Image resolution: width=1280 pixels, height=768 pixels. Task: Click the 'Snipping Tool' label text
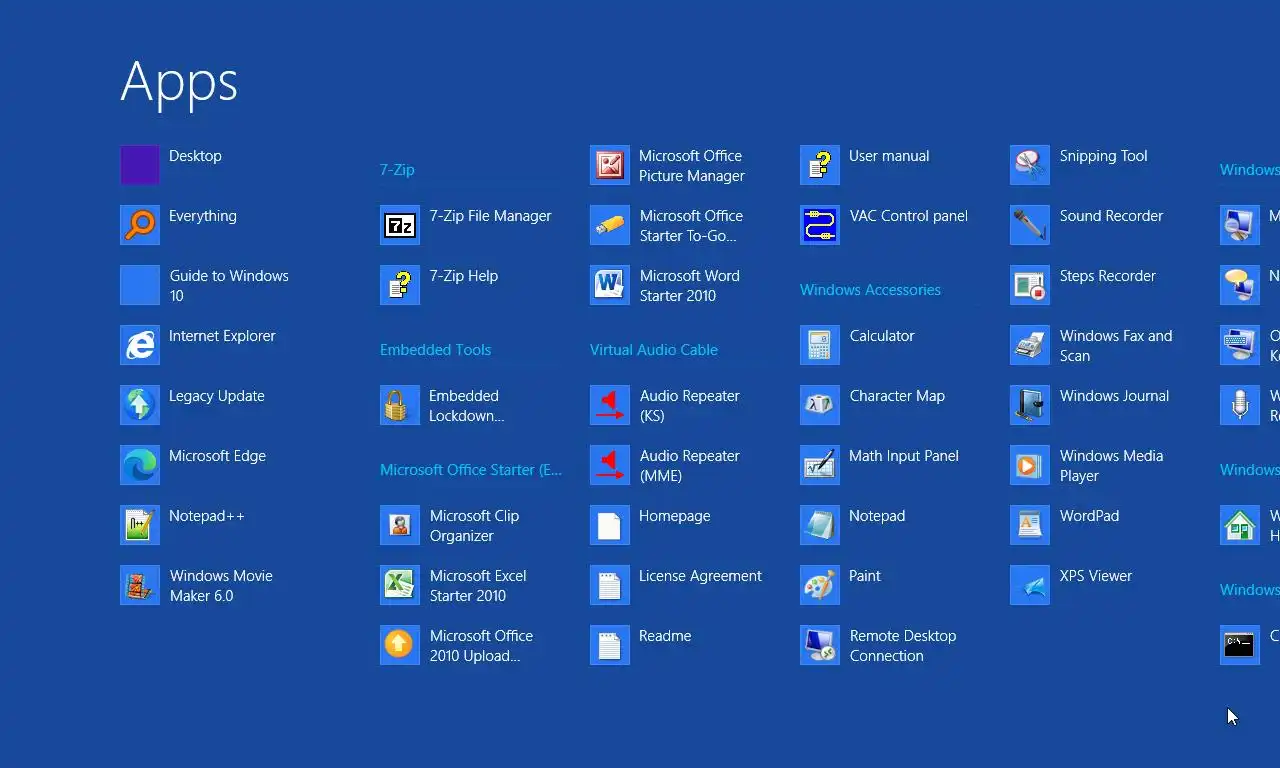[1103, 156]
